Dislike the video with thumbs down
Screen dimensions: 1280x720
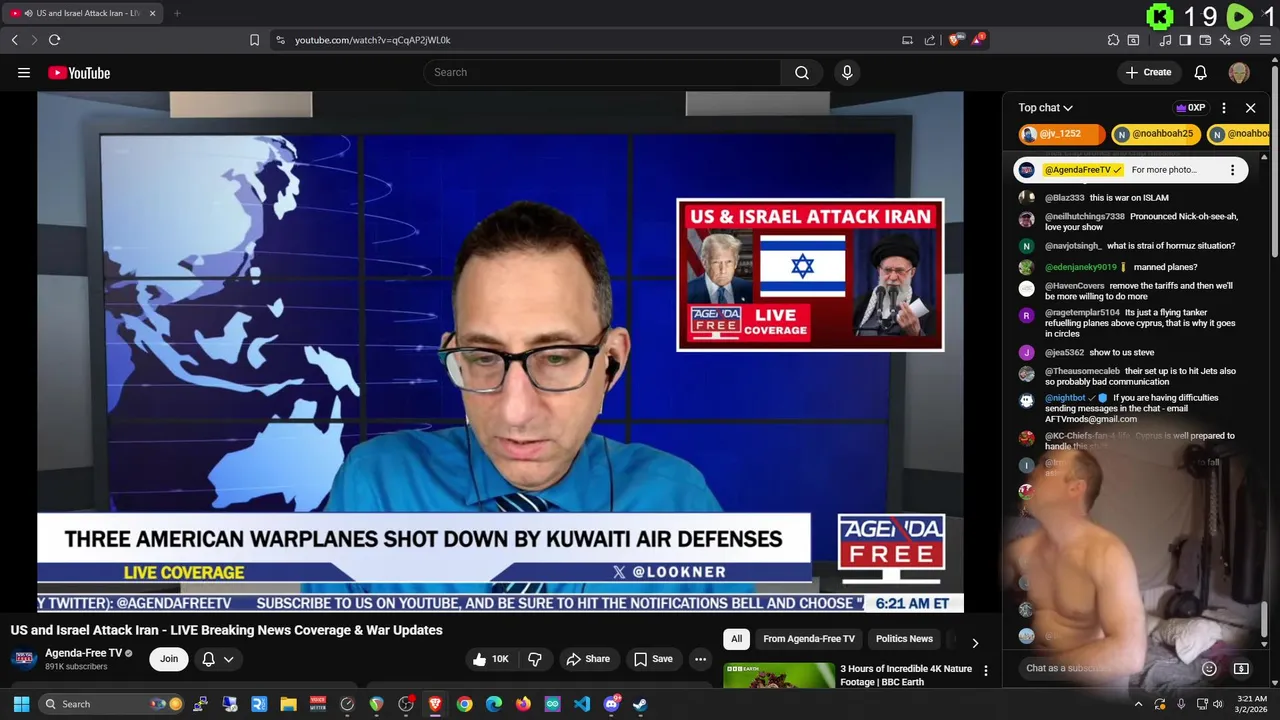[535, 659]
